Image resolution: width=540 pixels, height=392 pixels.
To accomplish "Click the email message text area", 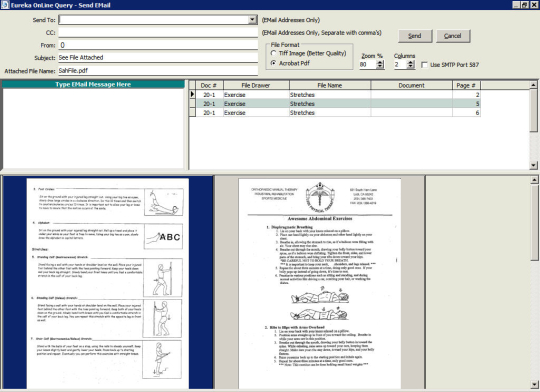I will [x=93, y=129].
